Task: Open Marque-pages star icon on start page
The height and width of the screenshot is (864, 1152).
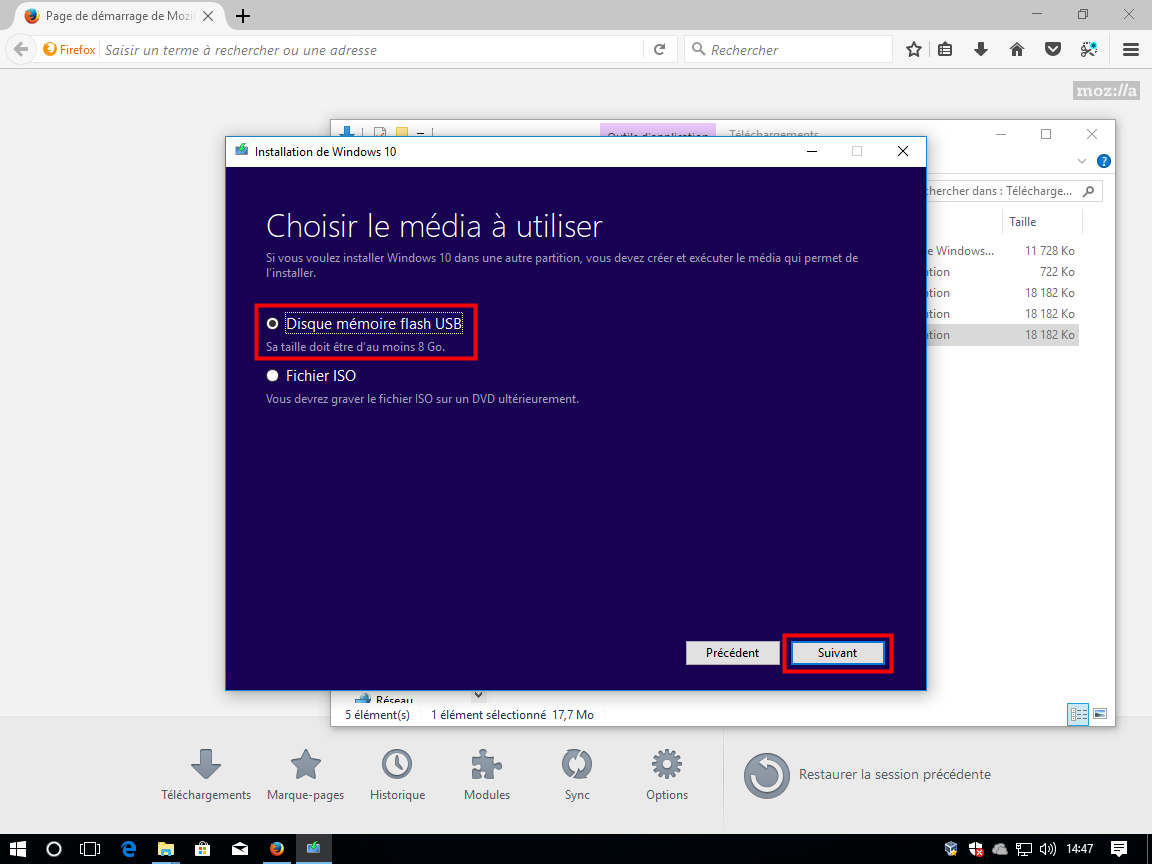Action: 305,775
